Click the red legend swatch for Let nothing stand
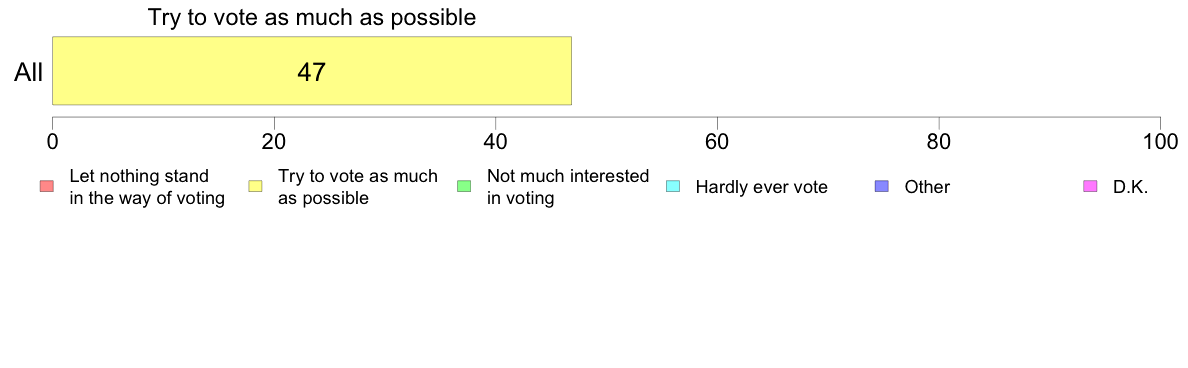The width and height of the screenshot is (1188, 368). (46, 187)
